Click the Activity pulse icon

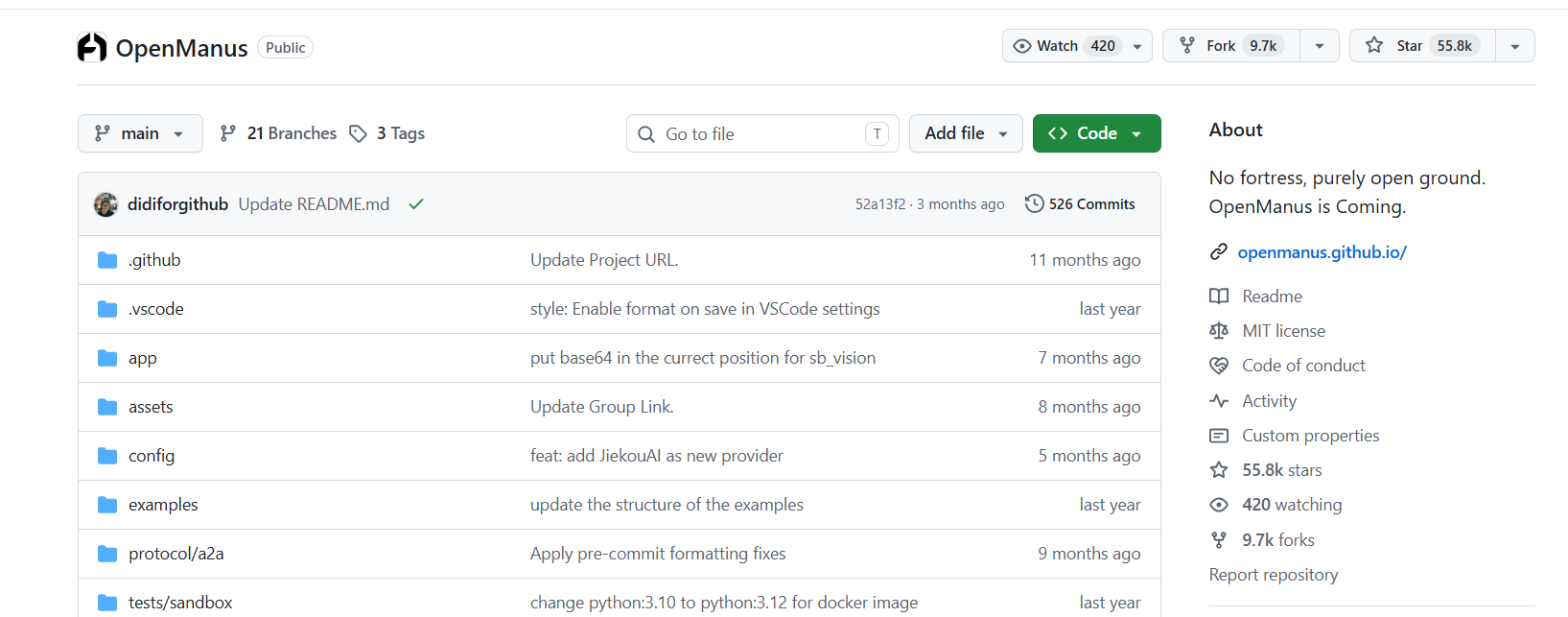pyautogui.click(x=1219, y=401)
